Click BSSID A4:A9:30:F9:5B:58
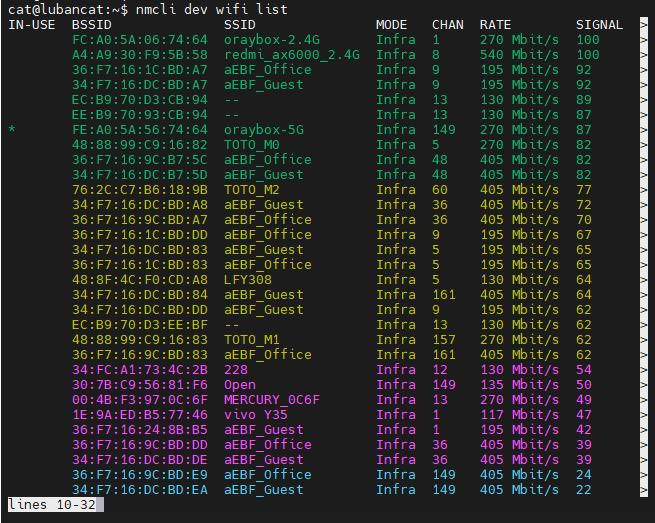 (x=140, y=55)
